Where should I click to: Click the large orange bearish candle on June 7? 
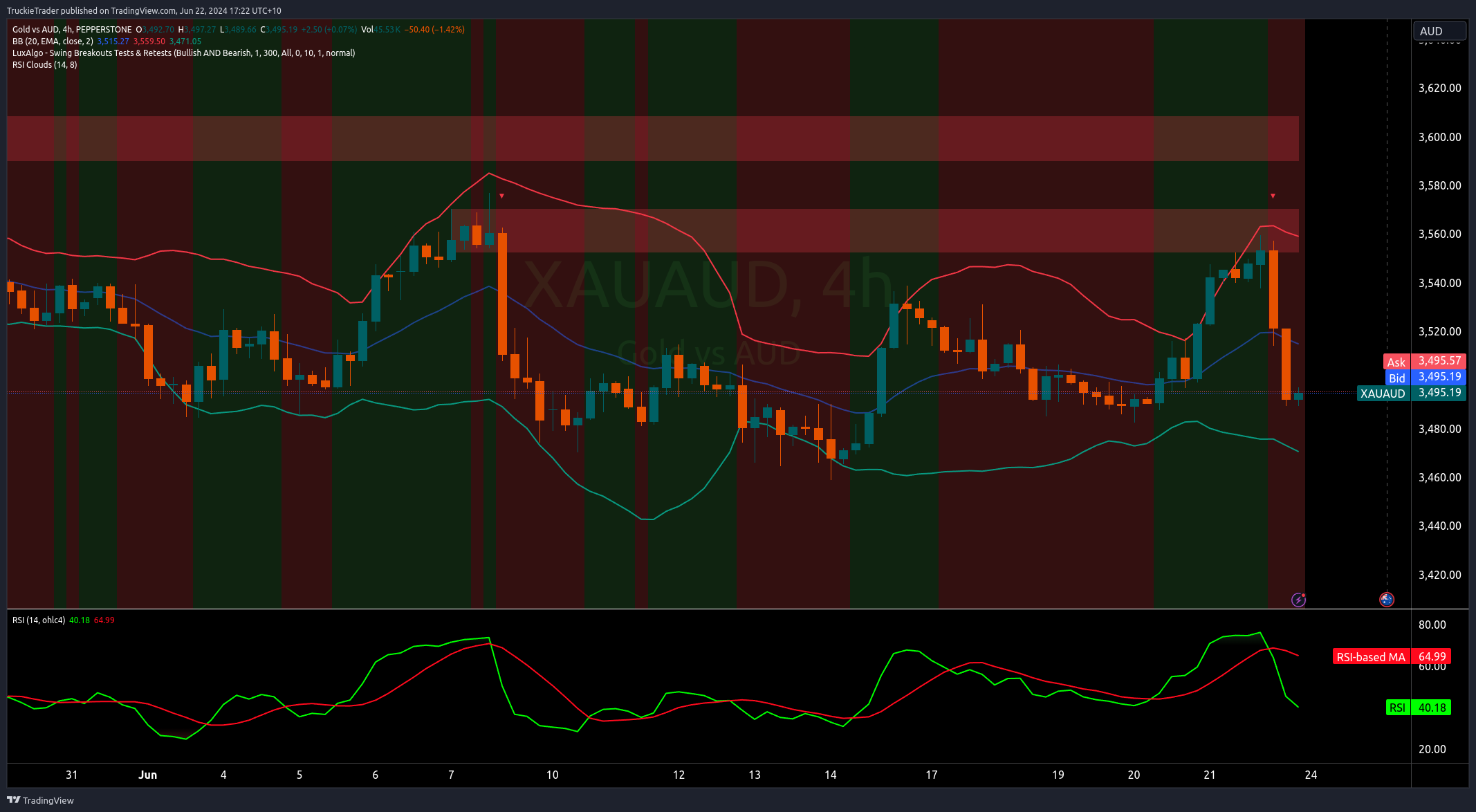click(x=502, y=294)
